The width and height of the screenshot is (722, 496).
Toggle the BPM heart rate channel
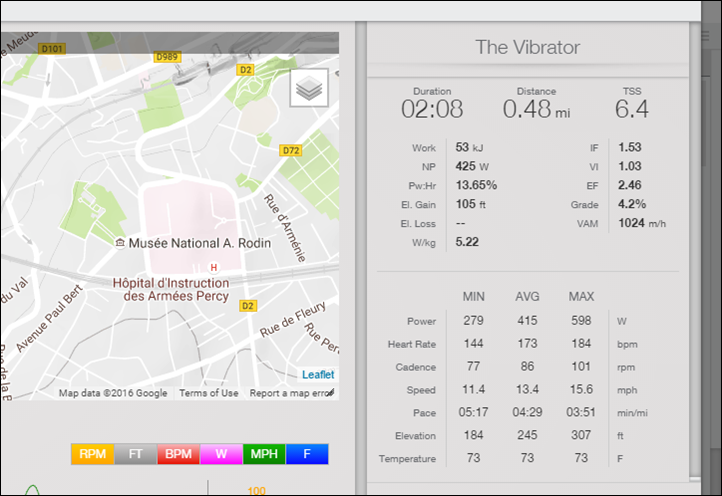coord(178,454)
